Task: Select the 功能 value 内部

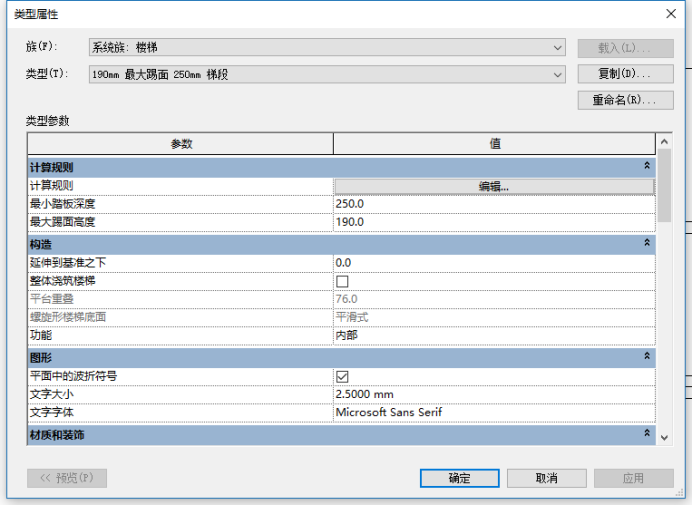Action: click(x=494, y=335)
